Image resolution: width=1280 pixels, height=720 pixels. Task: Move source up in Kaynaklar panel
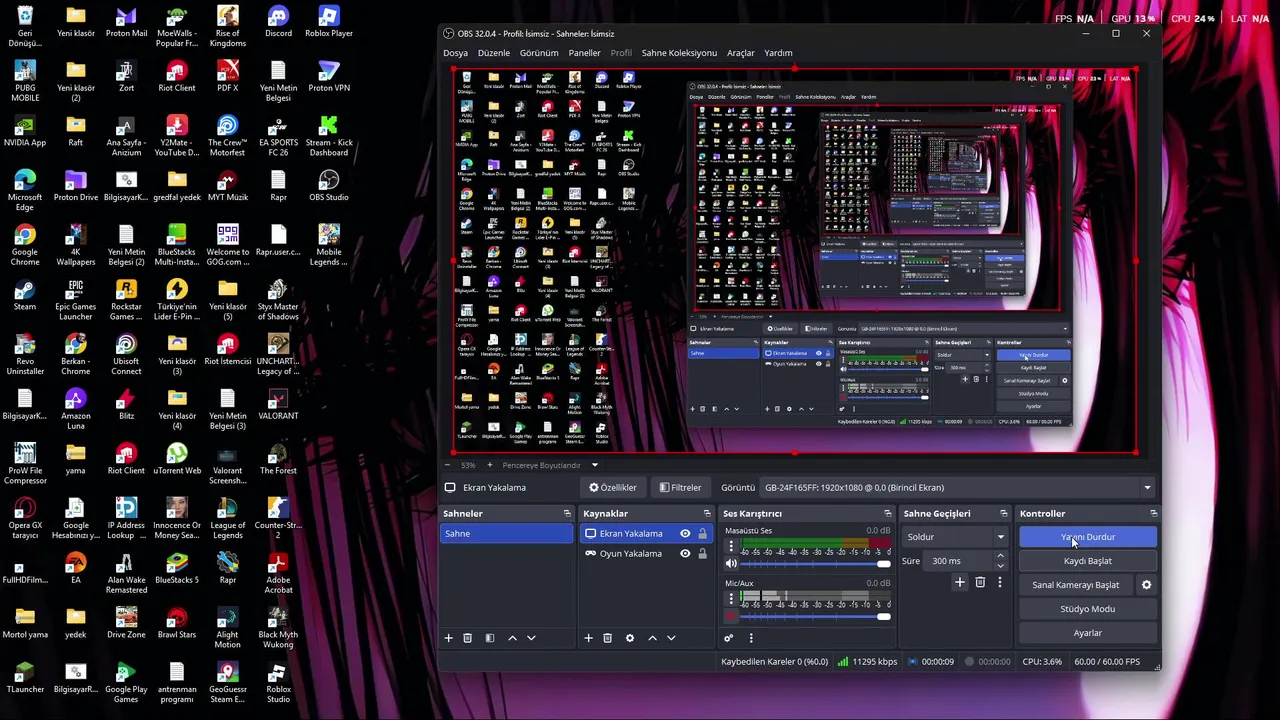(652, 638)
